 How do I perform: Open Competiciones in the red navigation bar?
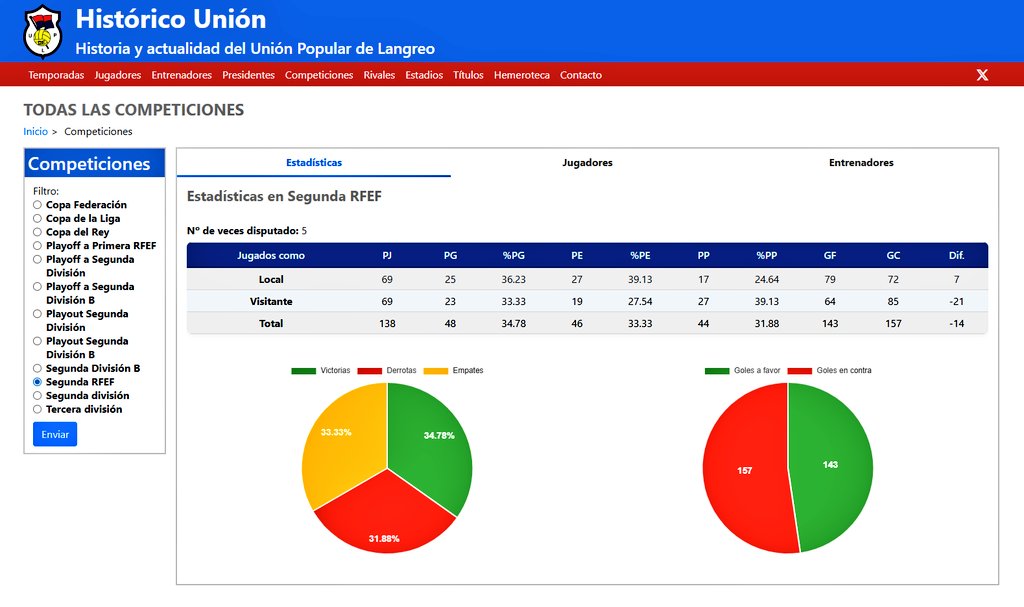(x=319, y=75)
